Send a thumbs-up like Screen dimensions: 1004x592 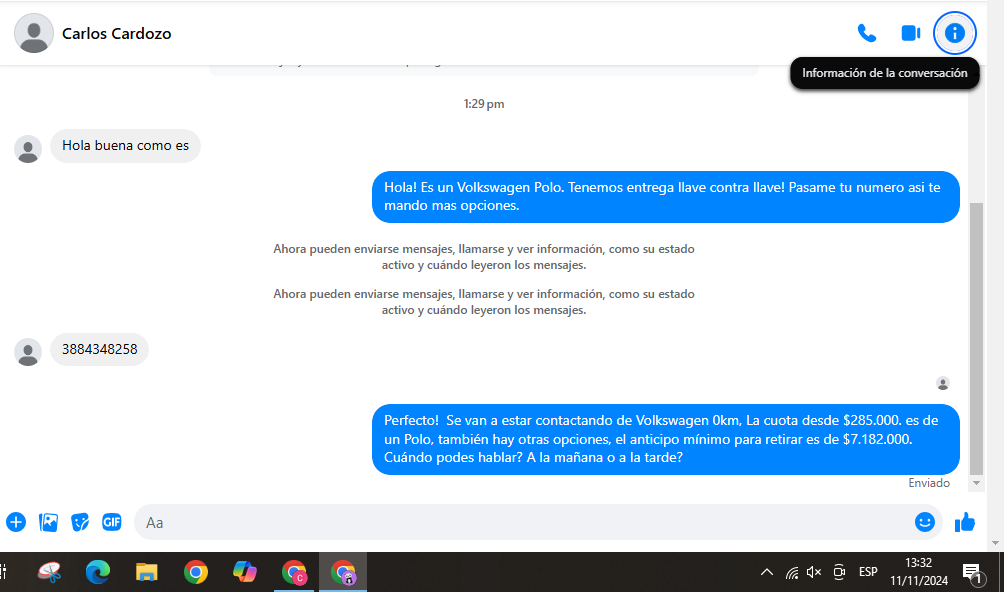[965, 522]
